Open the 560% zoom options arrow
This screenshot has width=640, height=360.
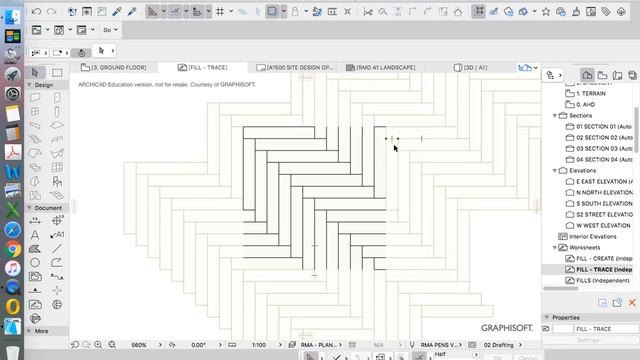(x=160, y=345)
